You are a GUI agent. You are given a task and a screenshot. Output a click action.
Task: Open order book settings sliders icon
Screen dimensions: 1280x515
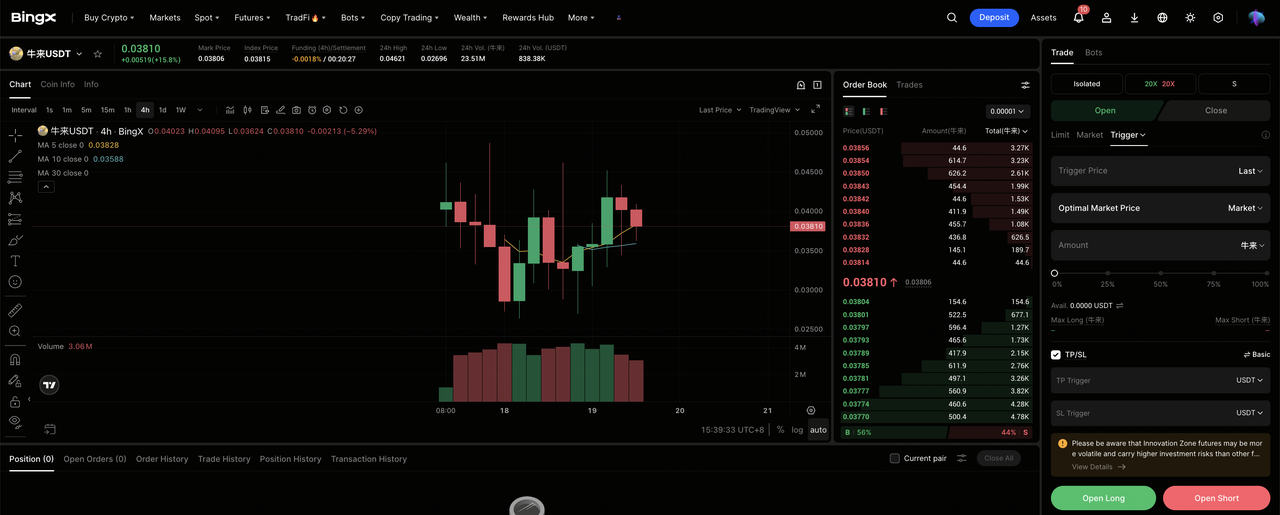[x=1025, y=85]
